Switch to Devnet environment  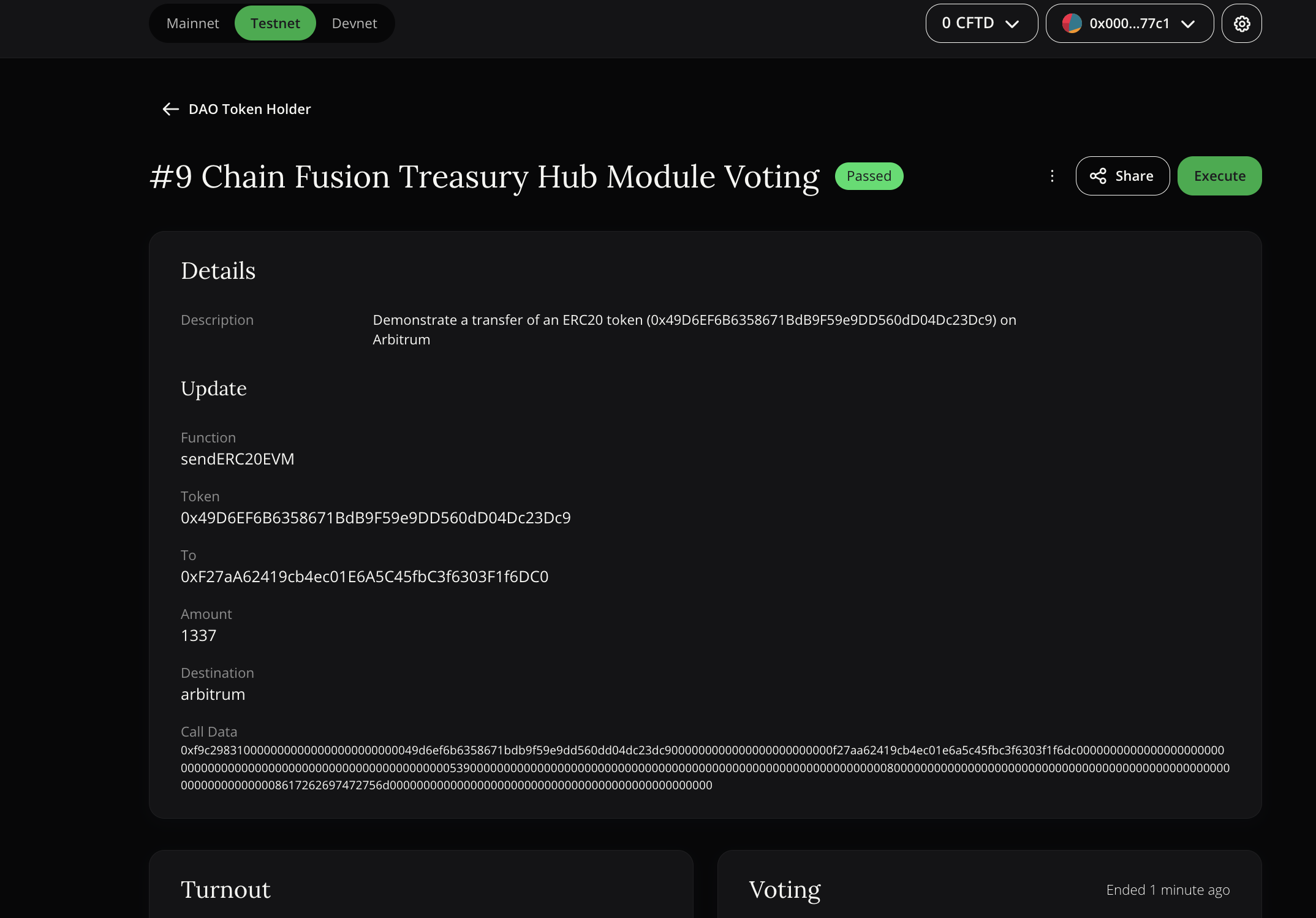click(x=353, y=23)
